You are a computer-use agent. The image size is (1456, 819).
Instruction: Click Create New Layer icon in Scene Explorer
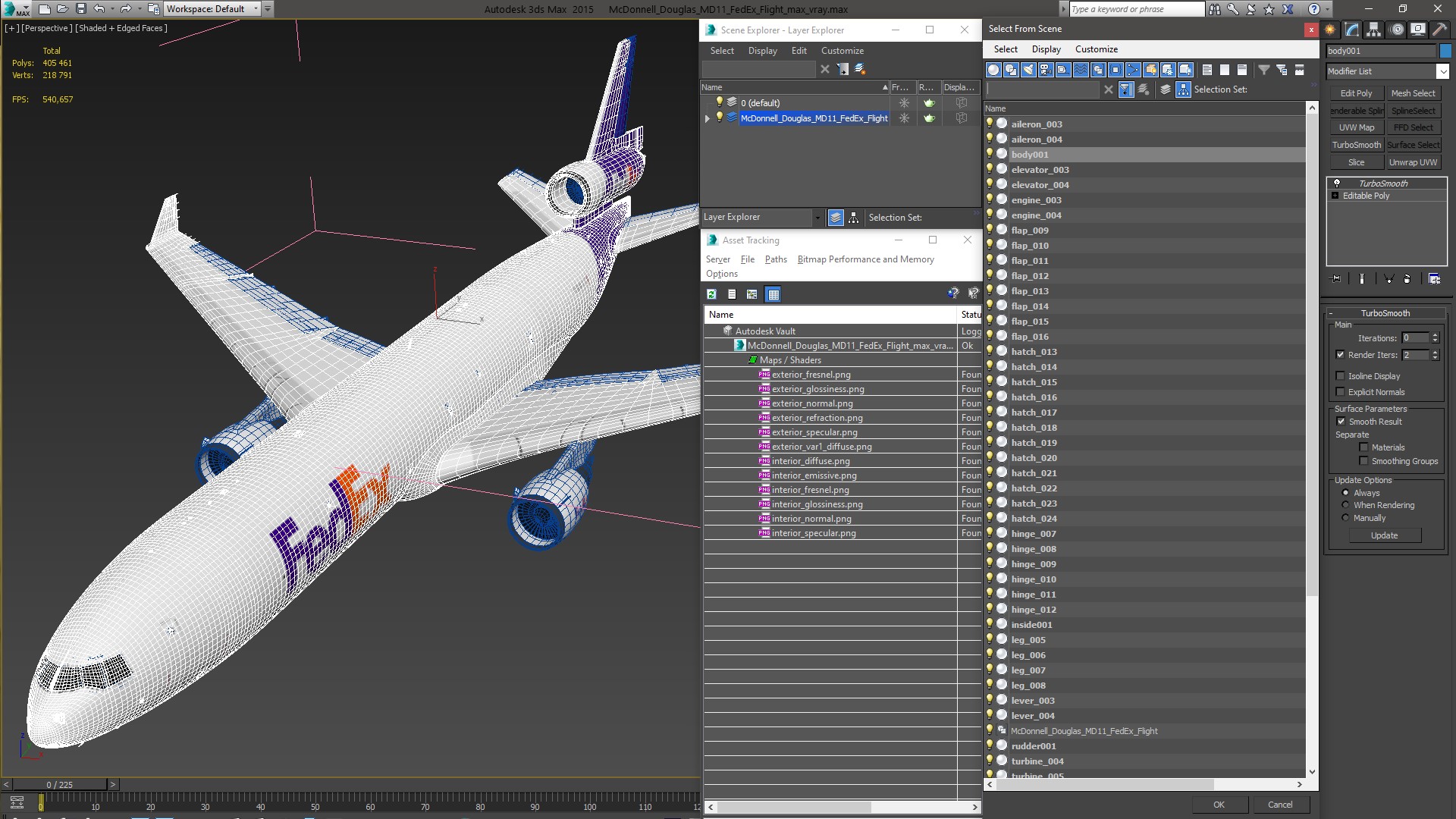point(860,69)
